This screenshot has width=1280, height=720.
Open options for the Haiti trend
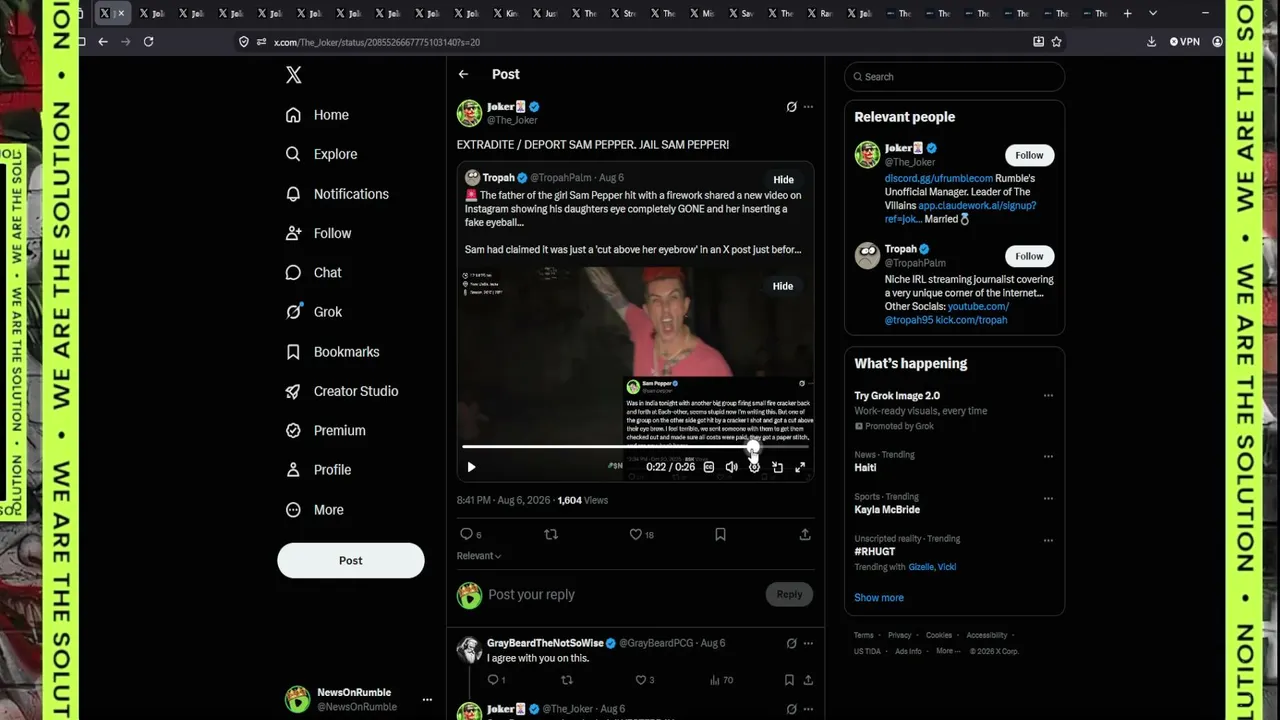pyautogui.click(x=1048, y=456)
